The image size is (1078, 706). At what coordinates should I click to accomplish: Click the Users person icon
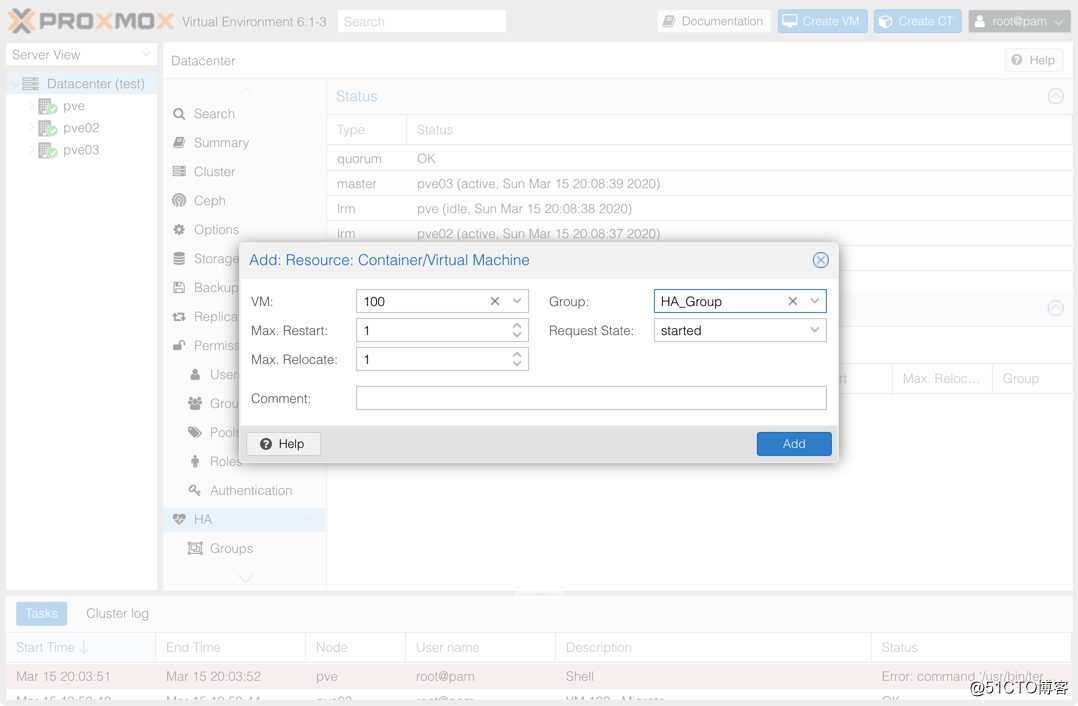point(195,375)
